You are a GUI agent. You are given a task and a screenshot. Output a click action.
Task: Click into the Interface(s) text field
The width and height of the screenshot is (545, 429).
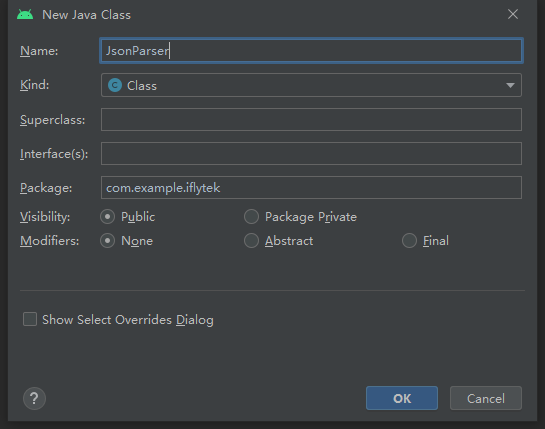click(x=311, y=153)
